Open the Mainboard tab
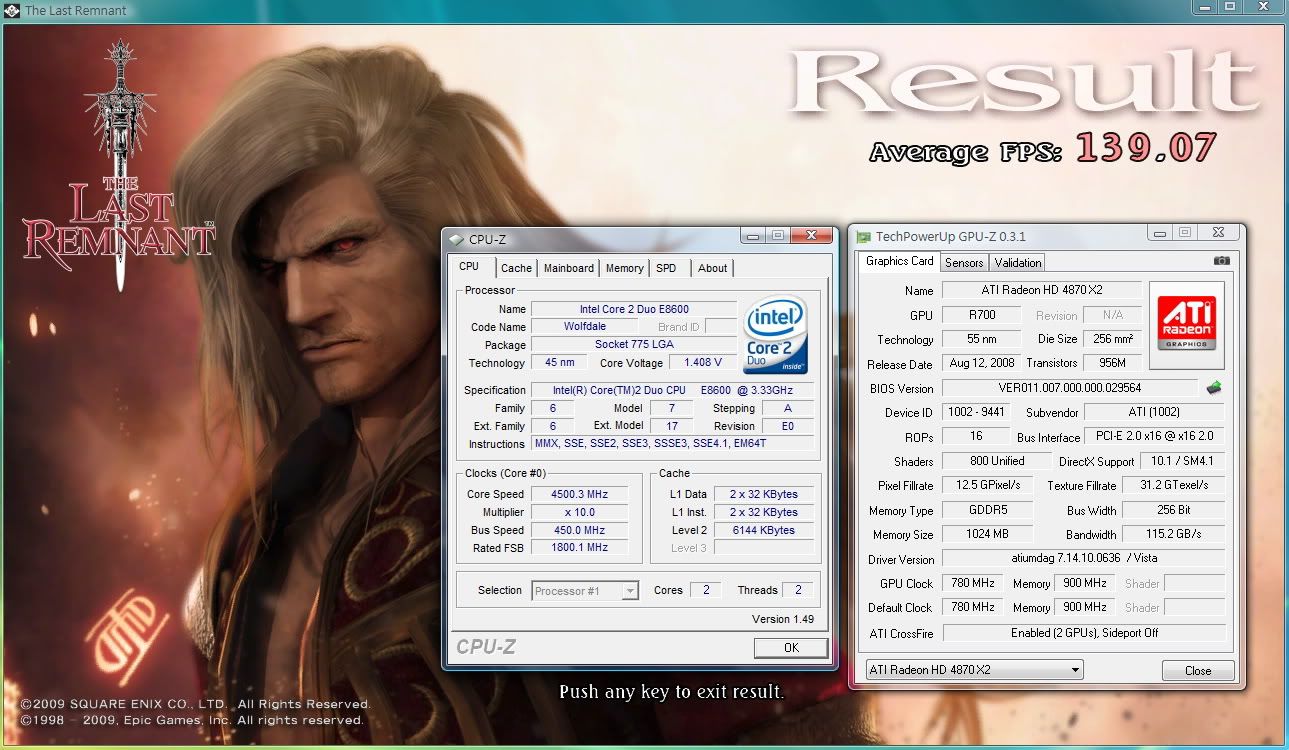This screenshot has width=1289, height=750. point(568,268)
